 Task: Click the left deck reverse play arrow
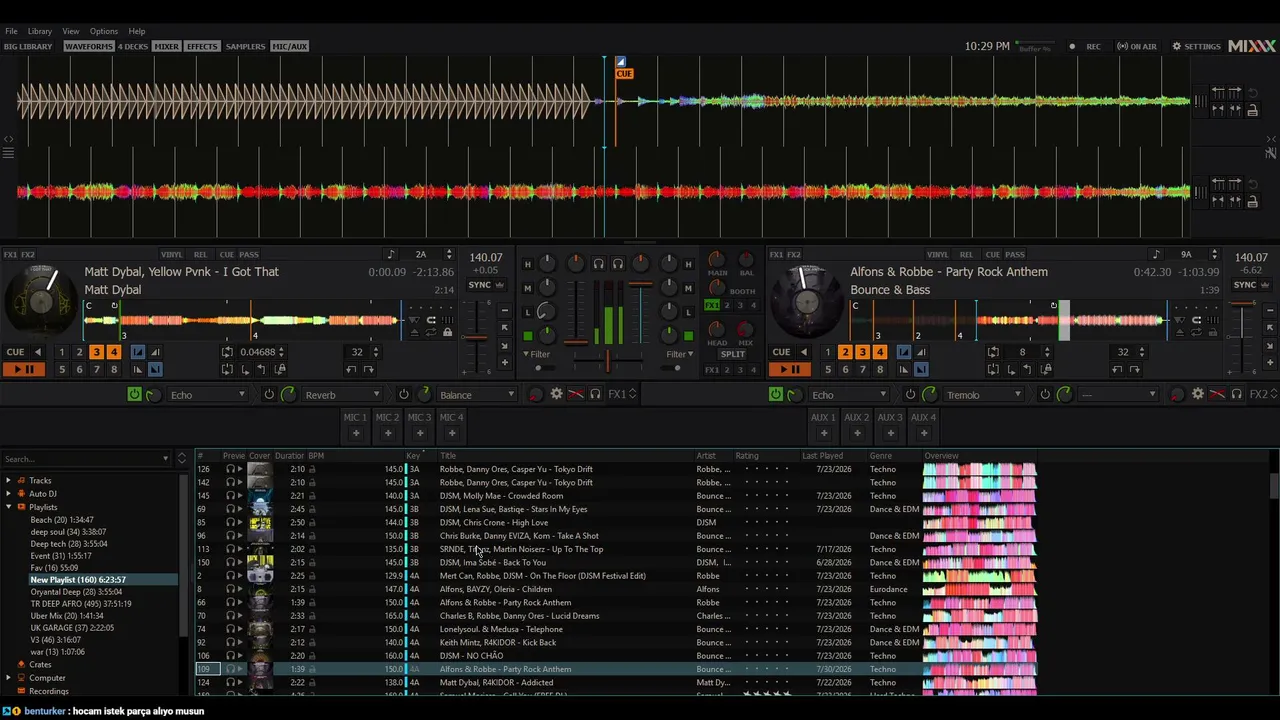(x=38, y=352)
